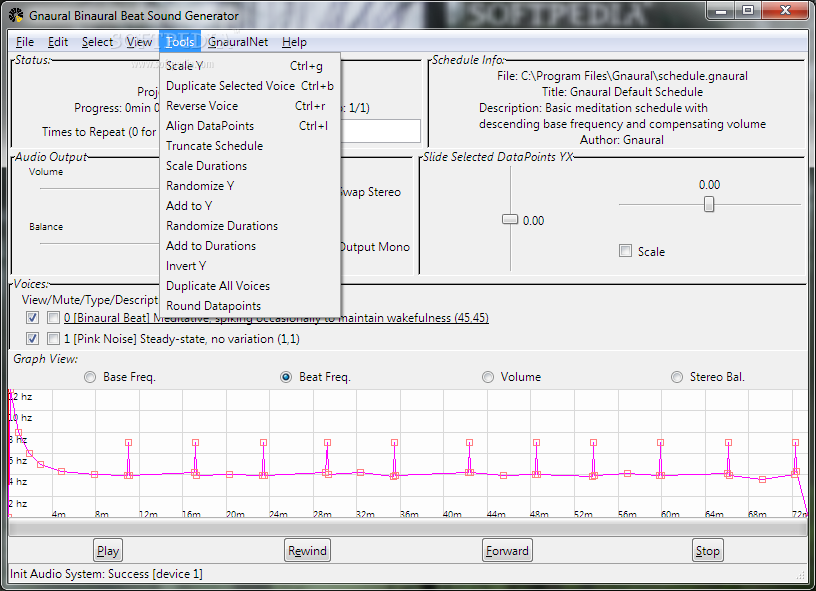Toggle mute checkbox for Binaural Beat voice
This screenshot has height=591, width=816.
(x=53, y=318)
